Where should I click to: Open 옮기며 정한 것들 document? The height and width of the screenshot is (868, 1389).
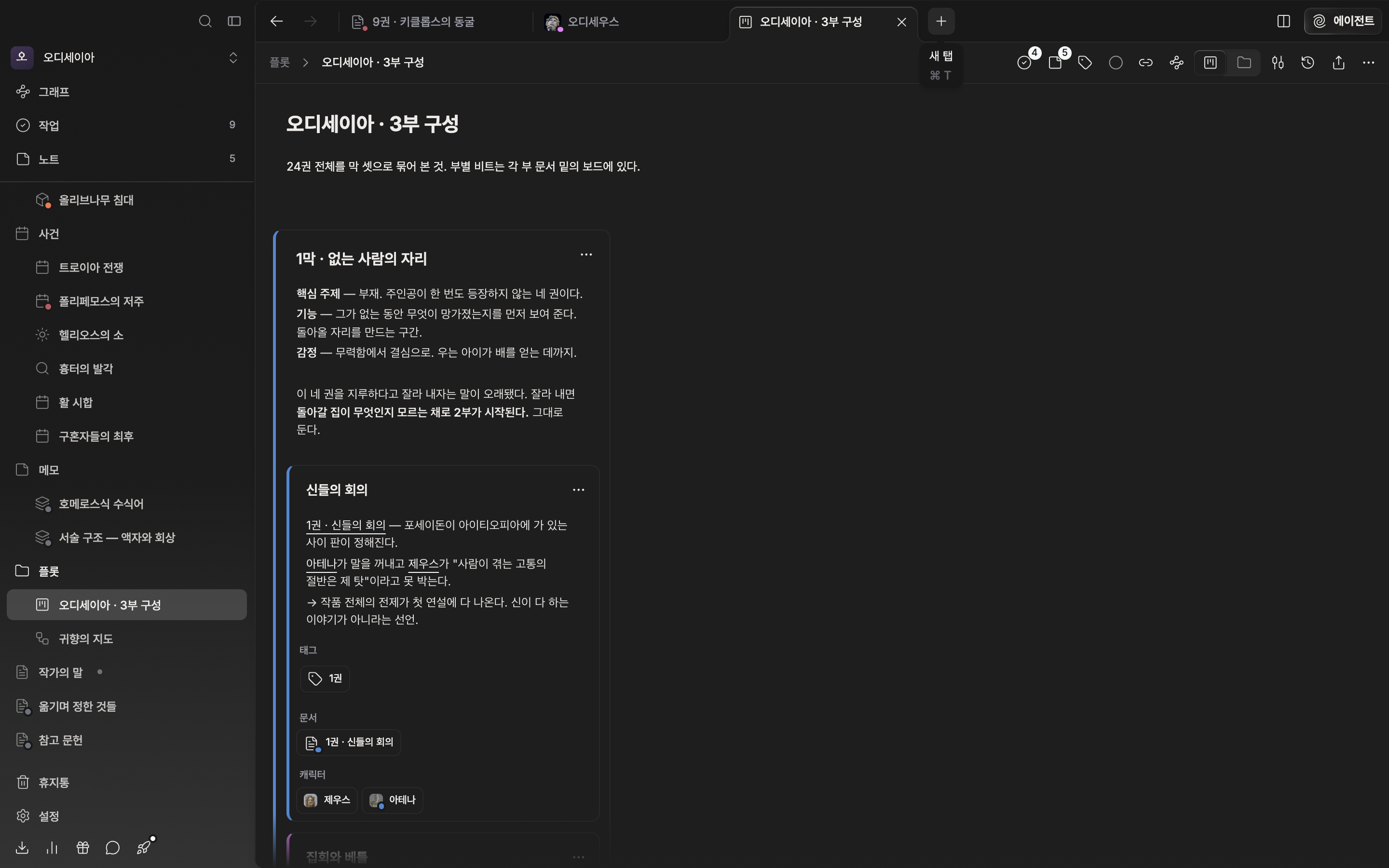(x=126, y=706)
